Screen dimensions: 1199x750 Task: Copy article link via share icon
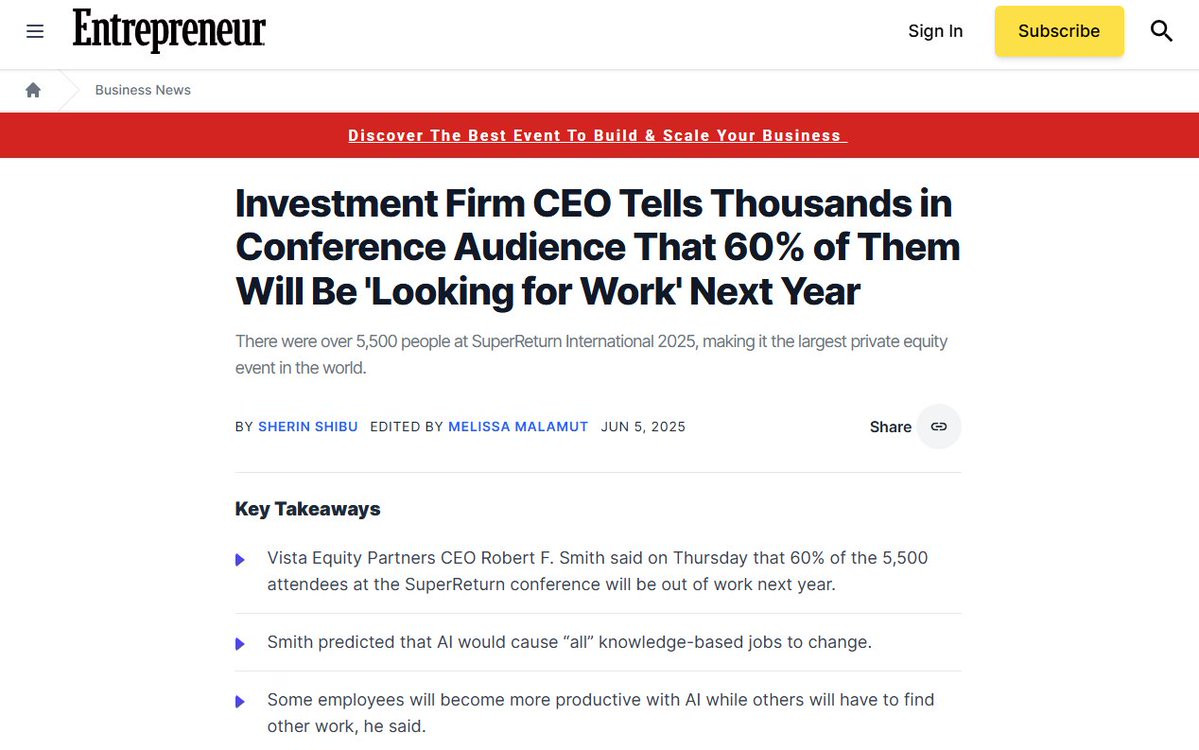point(938,427)
